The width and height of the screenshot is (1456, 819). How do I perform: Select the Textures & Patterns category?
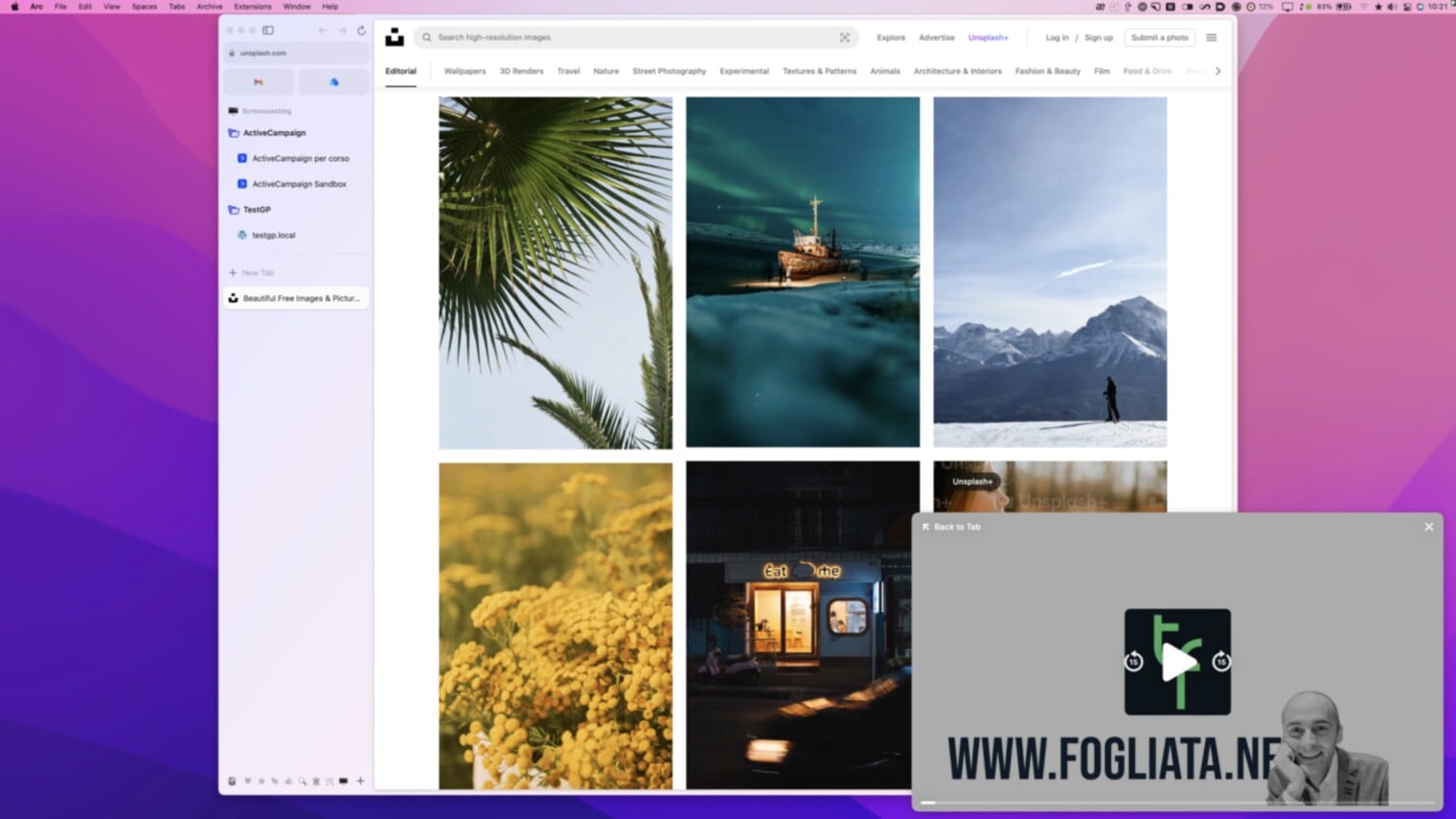(820, 71)
